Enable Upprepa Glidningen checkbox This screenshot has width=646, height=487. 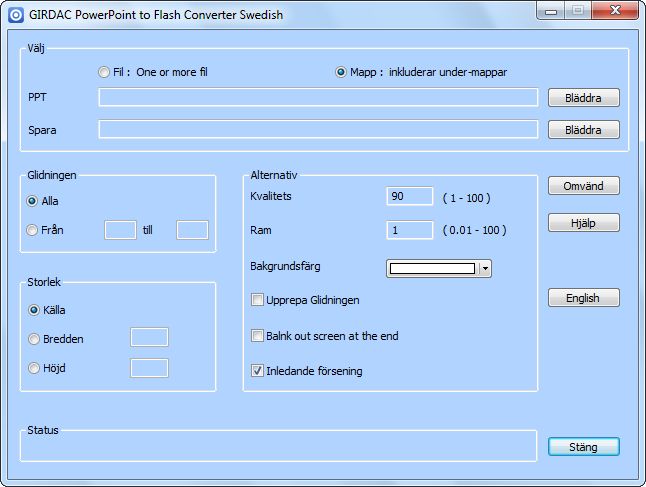(x=257, y=300)
